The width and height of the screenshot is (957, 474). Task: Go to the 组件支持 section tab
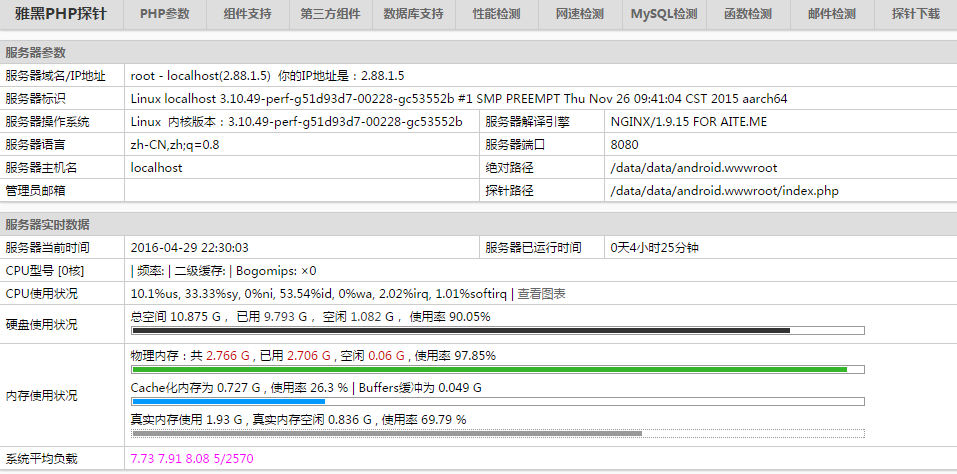click(247, 14)
